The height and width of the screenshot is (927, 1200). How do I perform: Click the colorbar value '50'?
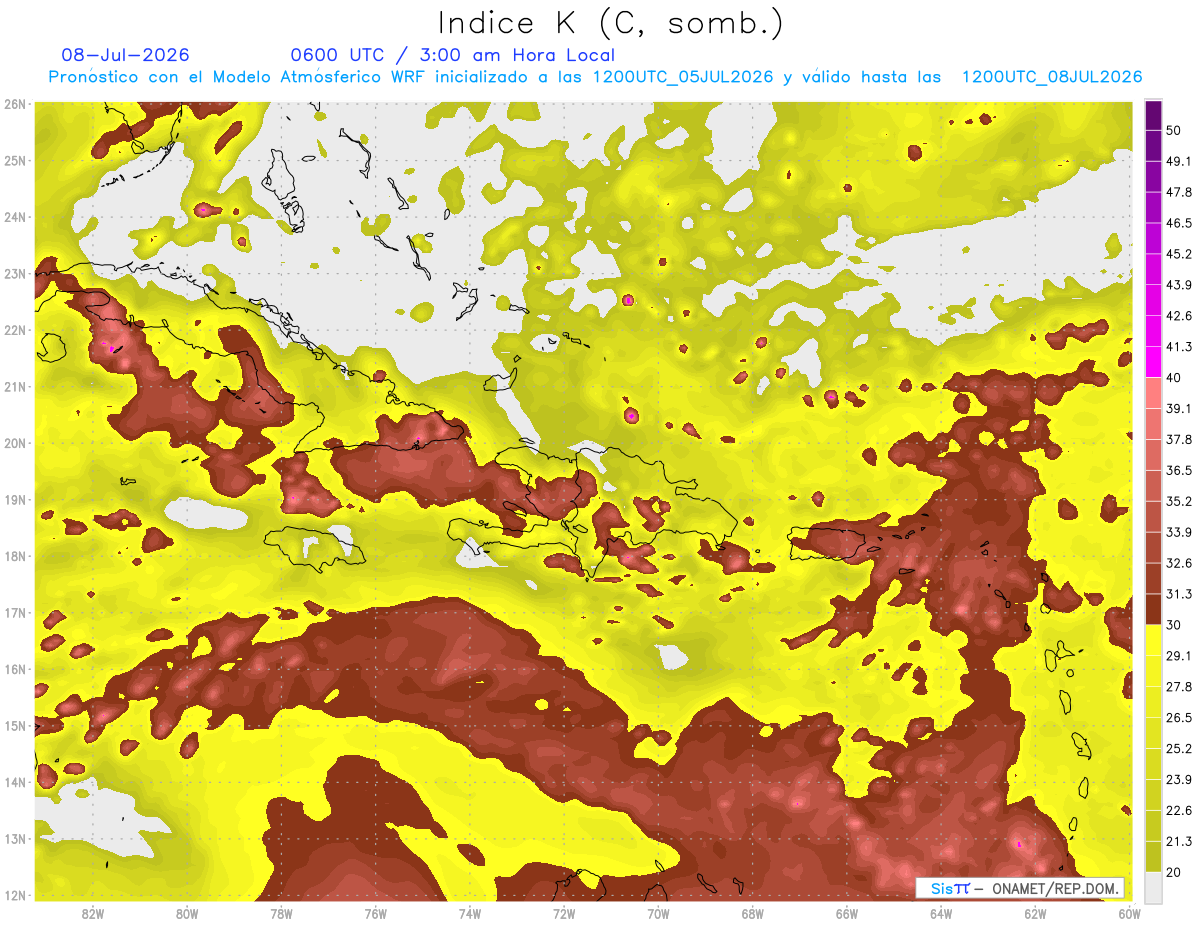coord(1174,131)
